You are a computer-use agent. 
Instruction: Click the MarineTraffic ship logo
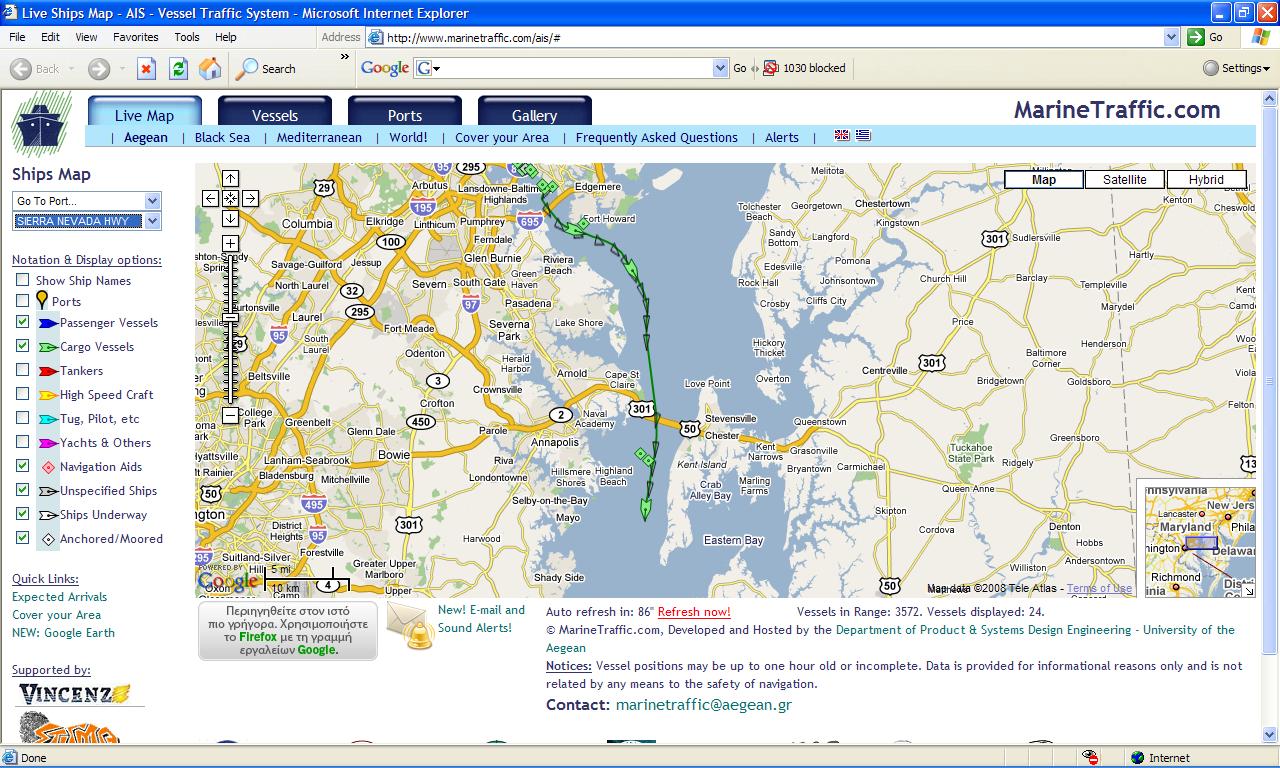pos(41,122)
